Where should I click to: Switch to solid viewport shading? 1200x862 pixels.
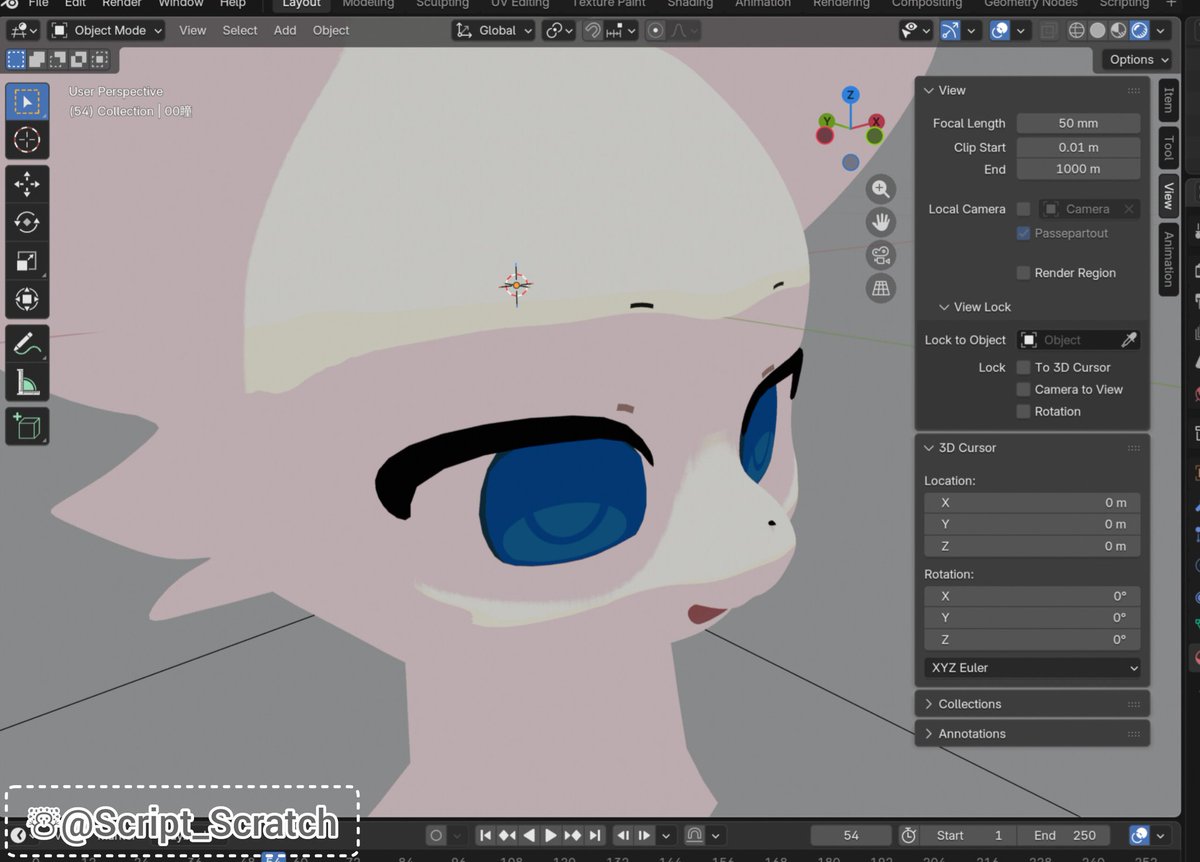(1098, 30)
